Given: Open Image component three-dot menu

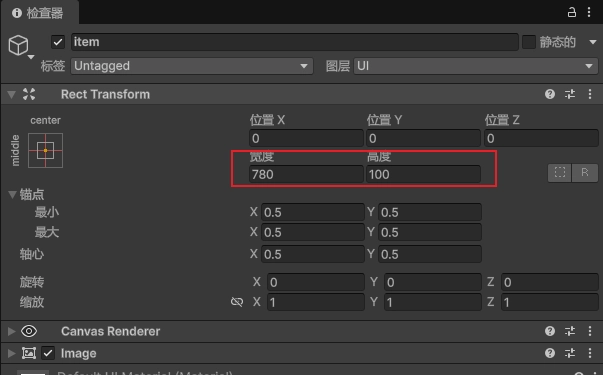Looking at the screenshot, I should (590, 353).
